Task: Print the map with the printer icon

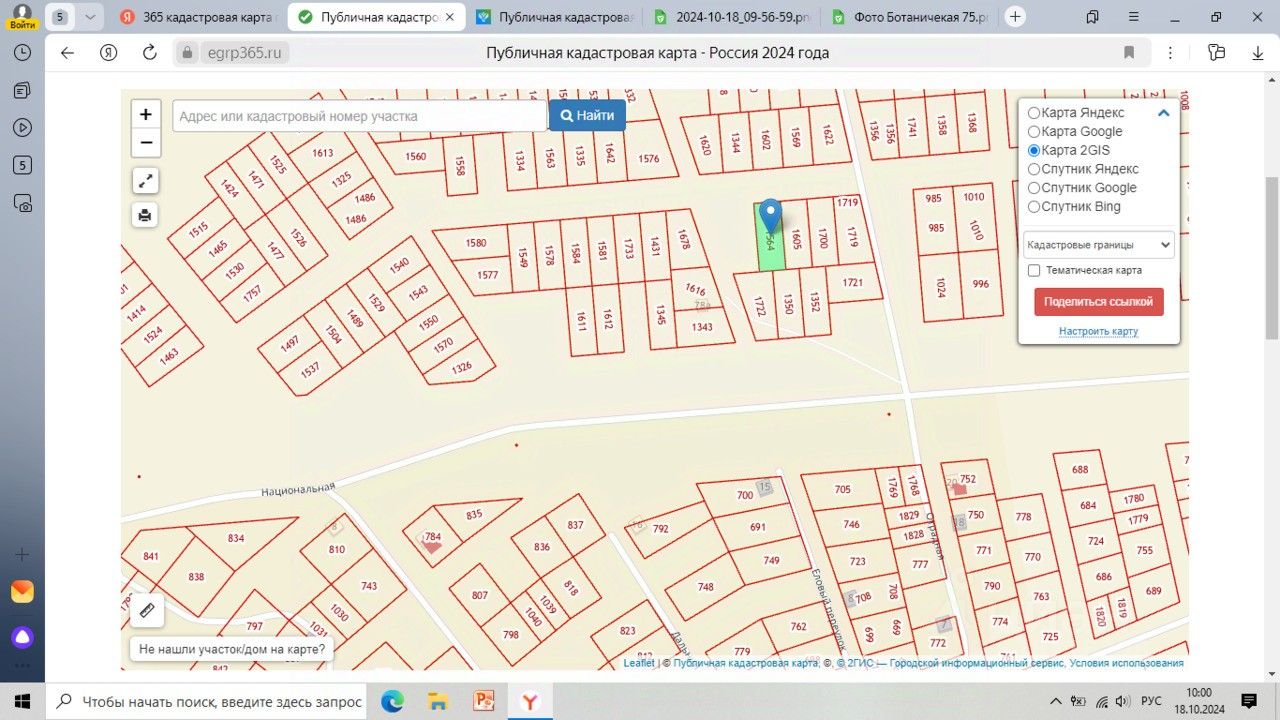Action: [146, 215]
